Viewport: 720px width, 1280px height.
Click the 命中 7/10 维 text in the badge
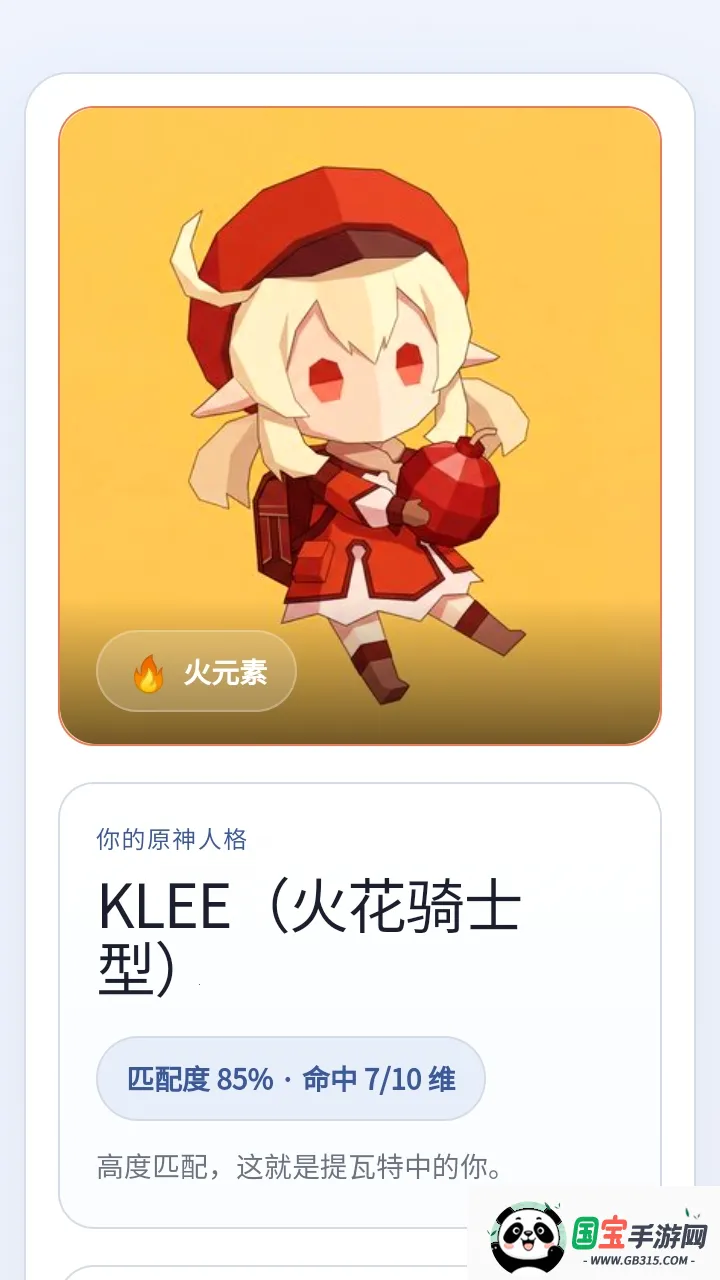tap(379, 1079)
